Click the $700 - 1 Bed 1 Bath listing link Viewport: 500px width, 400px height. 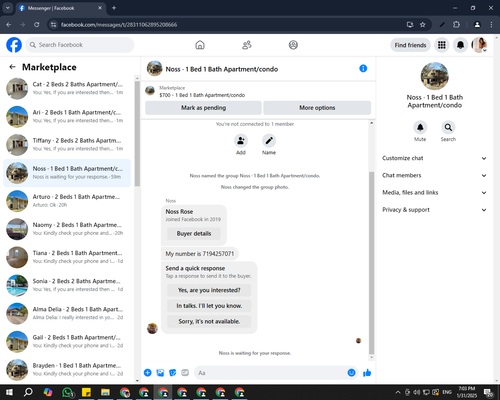202,95
